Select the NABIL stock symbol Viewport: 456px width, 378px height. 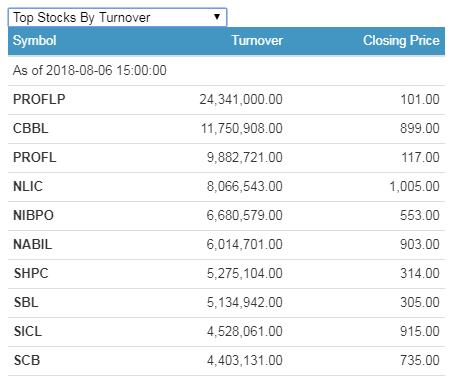pyautogui.click(x=32, y=244)
